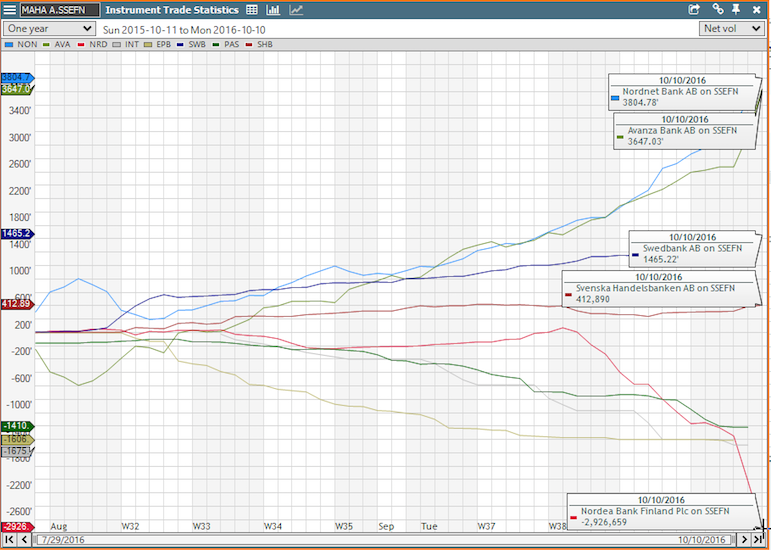Toggle AVA series in legend
Screen dimensions: 771x550
57,44
